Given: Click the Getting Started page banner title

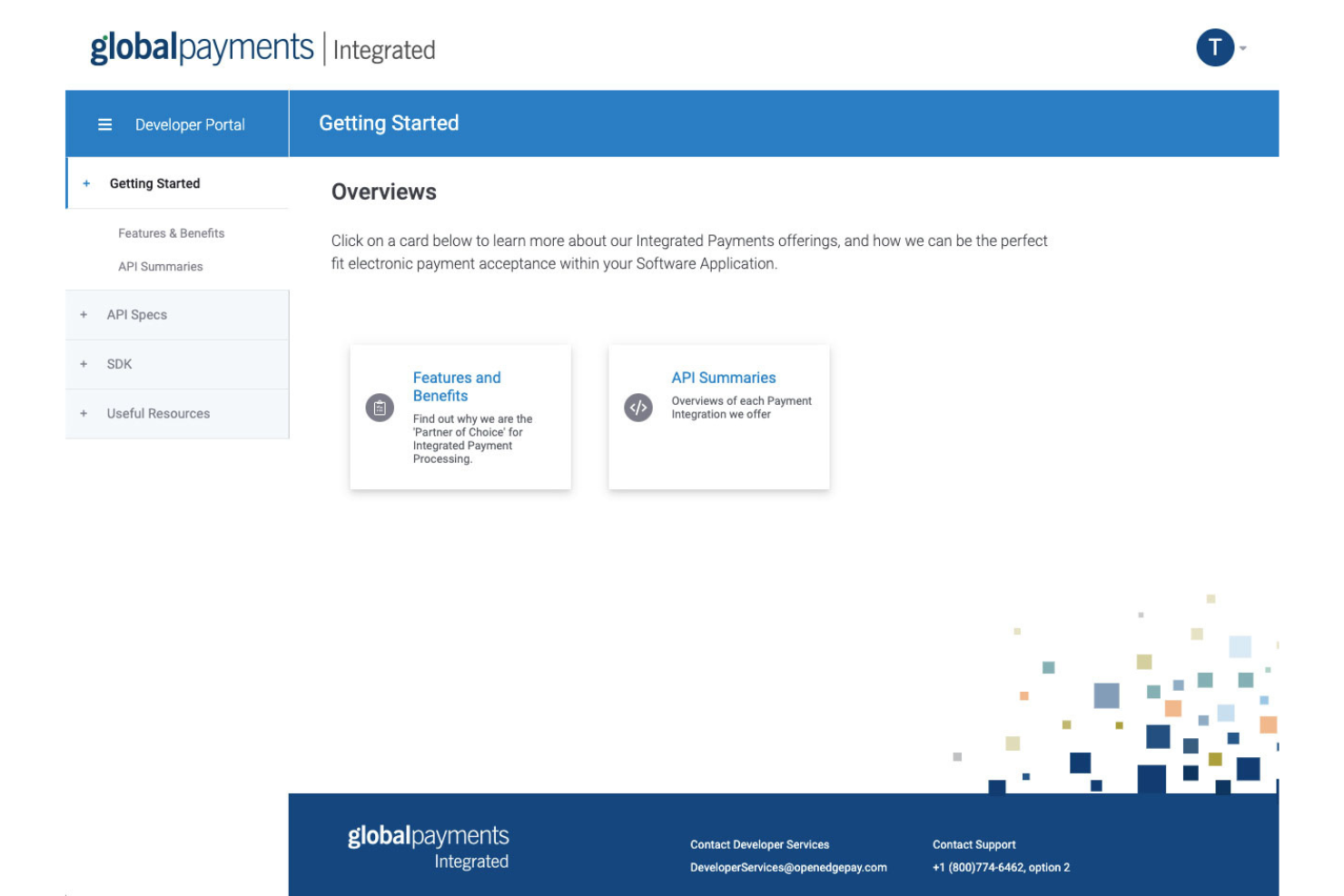Looking at the screenshot, I should coord(389,123).
